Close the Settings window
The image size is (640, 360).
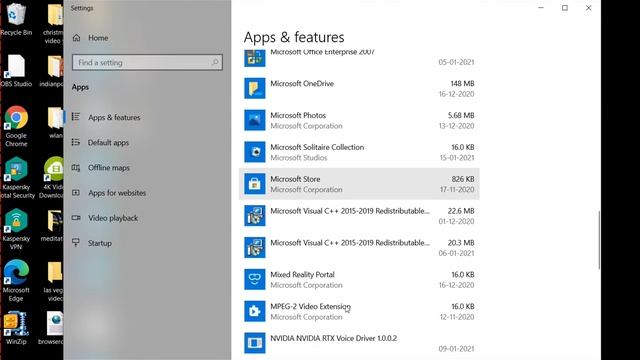point(589,8)
